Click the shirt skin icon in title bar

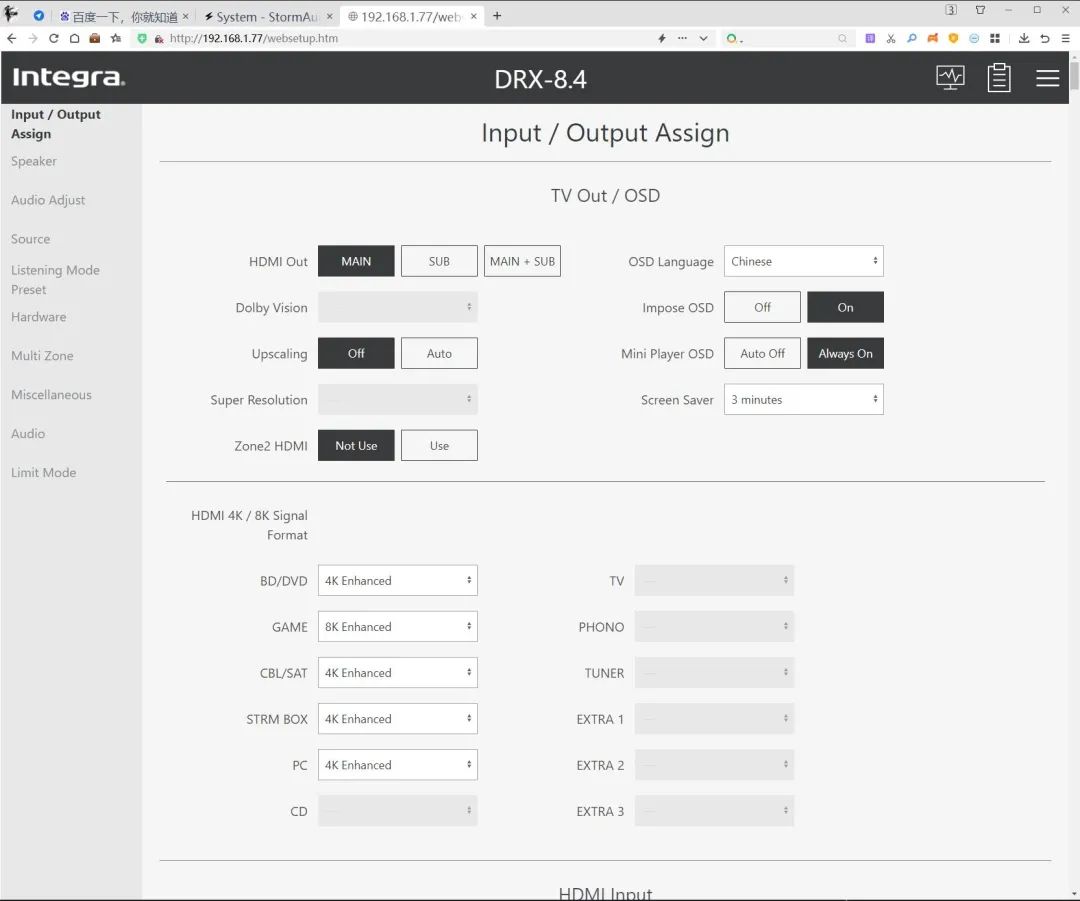click(980, 10)
